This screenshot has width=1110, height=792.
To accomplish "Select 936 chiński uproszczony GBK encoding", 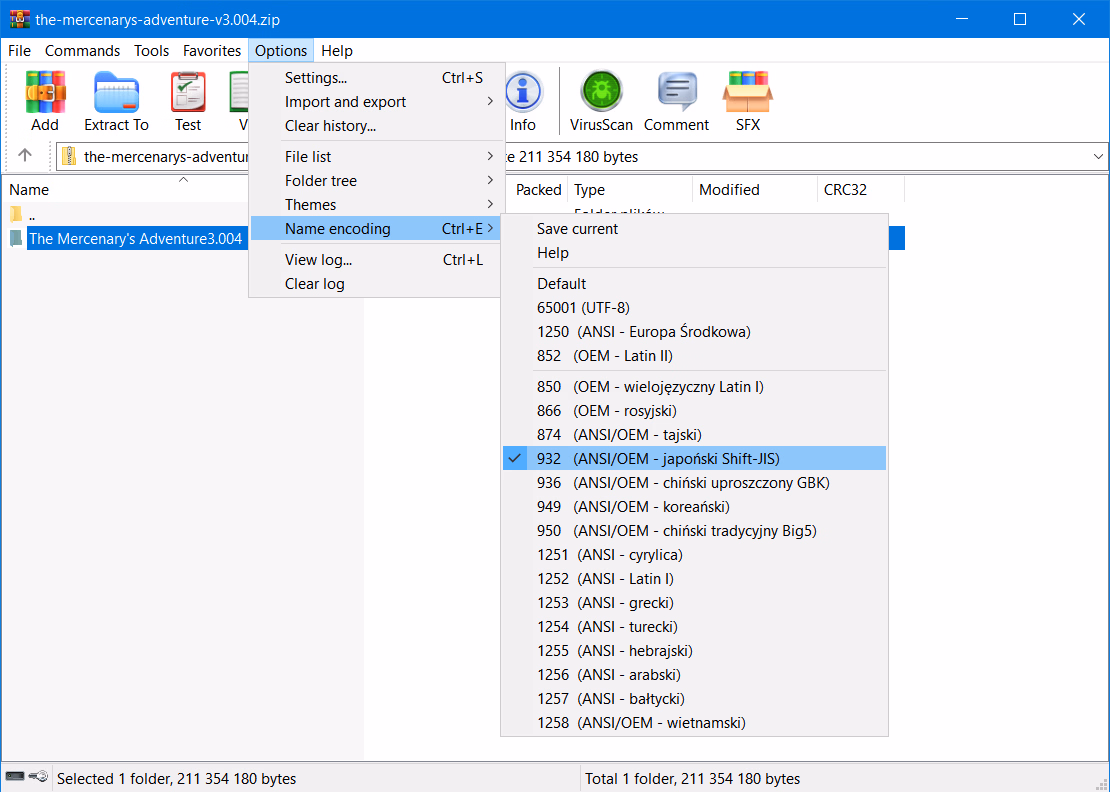I will [x=694, y=483].
